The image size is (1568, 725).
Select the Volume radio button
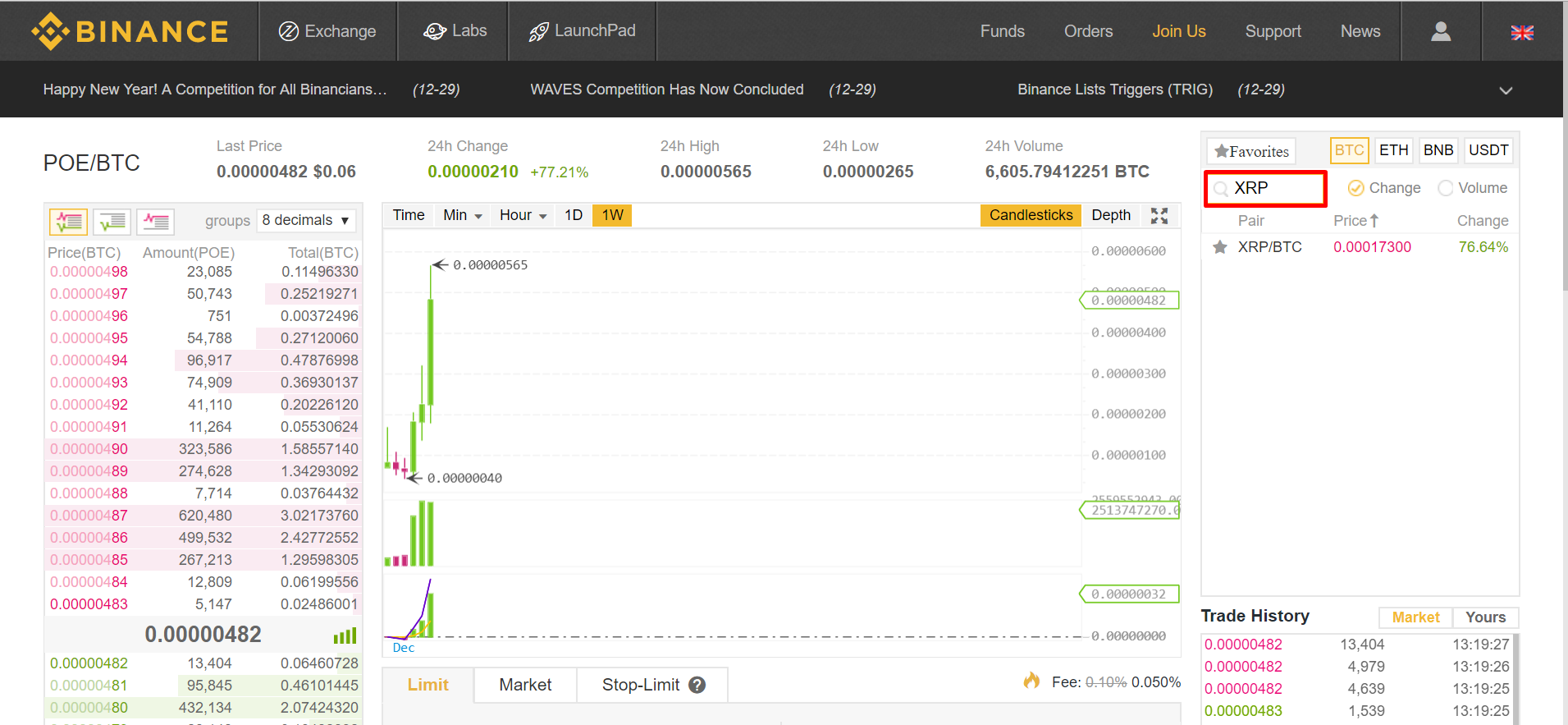click(x=1446, y=188)
